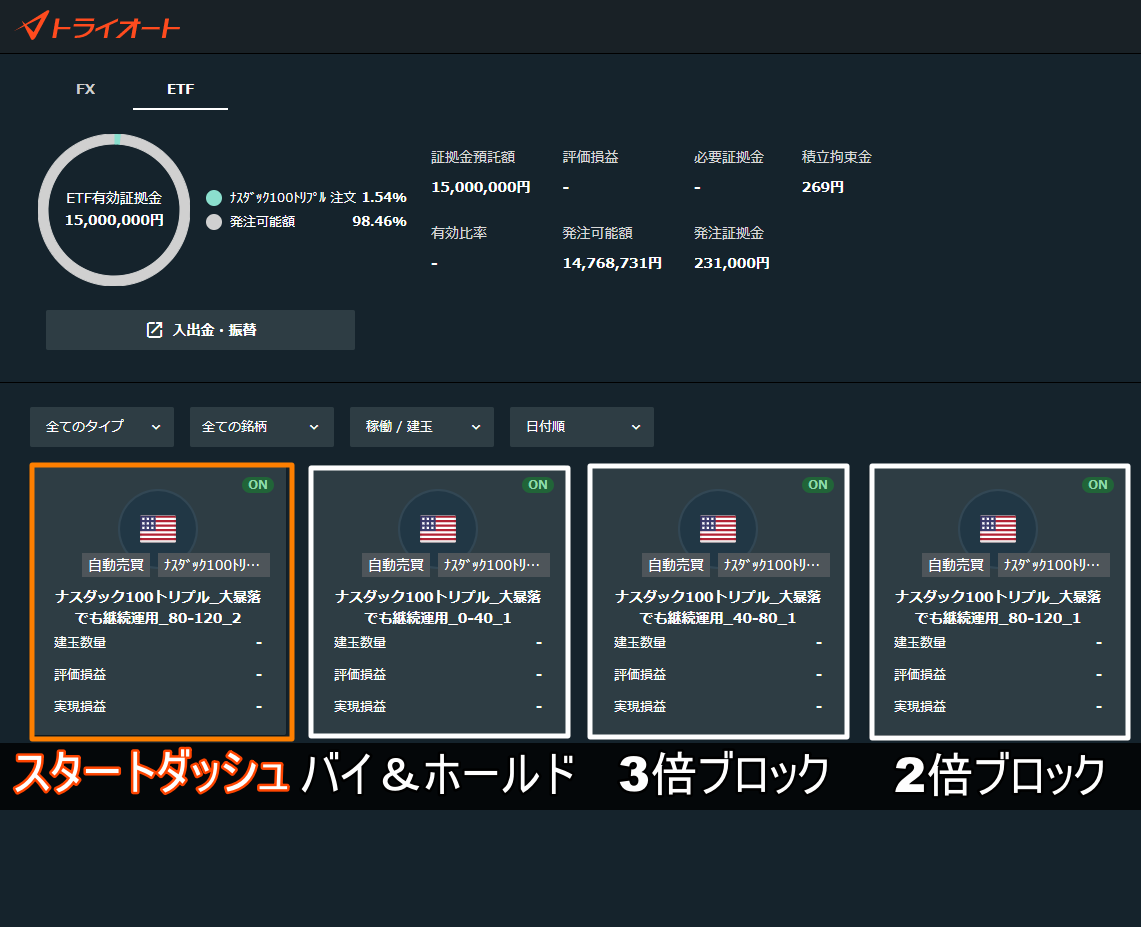Click 建玉数量 row on 0-40_1 card

click(x=438, y=642)
